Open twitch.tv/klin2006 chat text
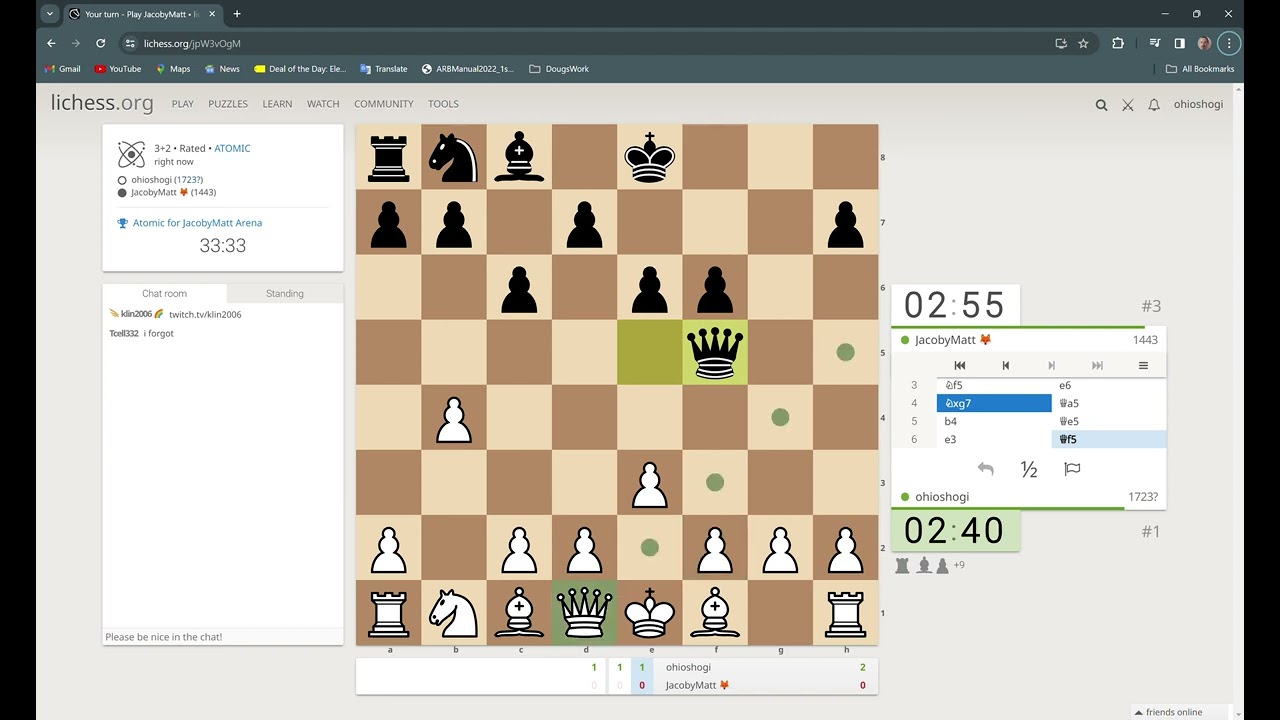 (205, 314)
